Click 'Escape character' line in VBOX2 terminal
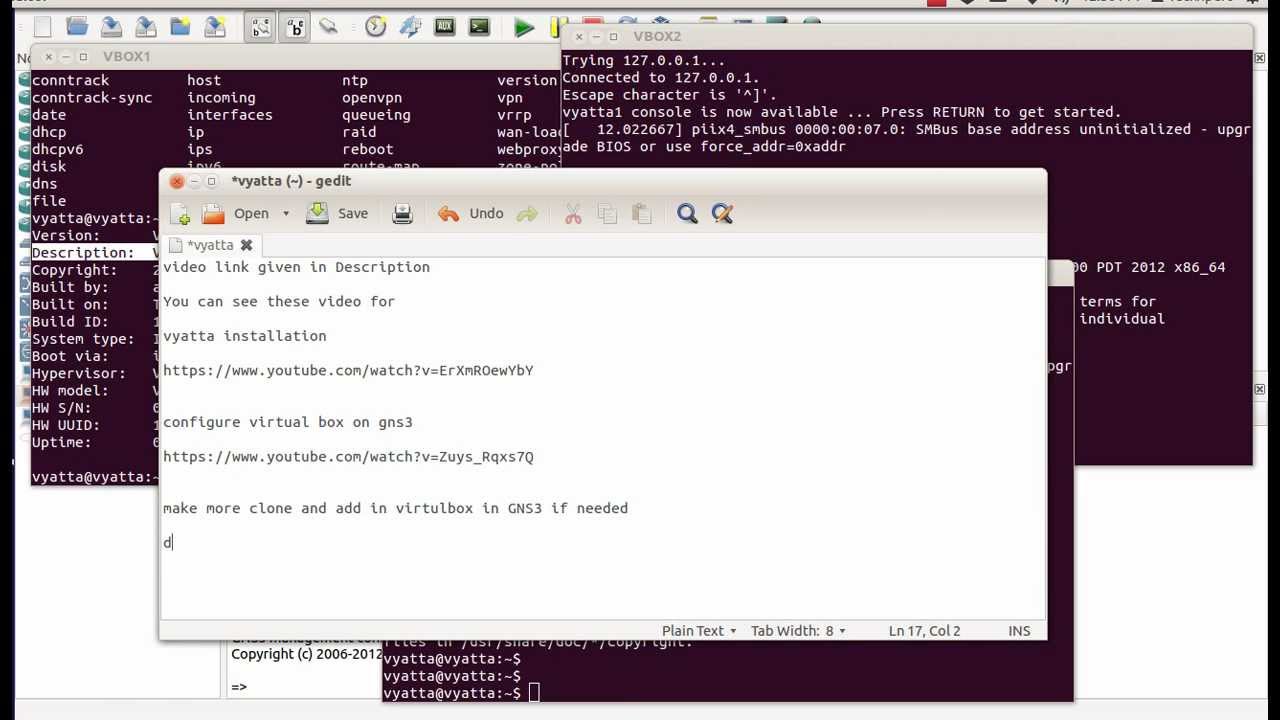The width and height of the screenshot is (1280, 720). pos(669,95)
